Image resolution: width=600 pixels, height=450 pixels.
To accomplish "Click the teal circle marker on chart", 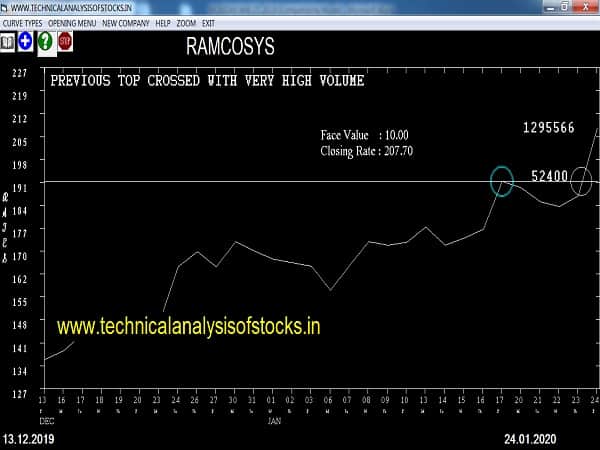I will coord(502,181).
